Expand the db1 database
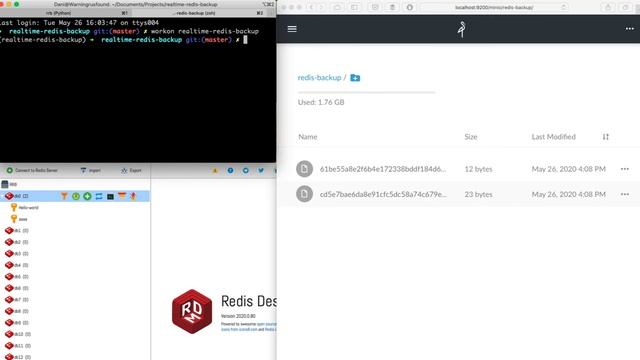This screenshot has height=360, width=640. pyautogui.click(x=17, y=231)
